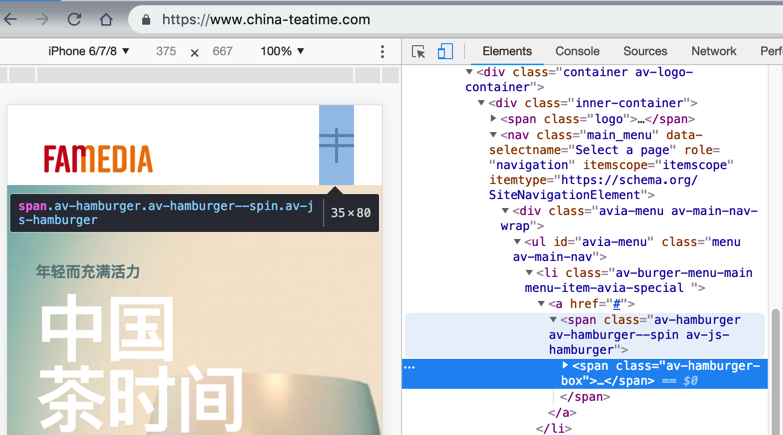Select the closing </a> line
This screenshot has width=783, height=435.
coord(562,413)
